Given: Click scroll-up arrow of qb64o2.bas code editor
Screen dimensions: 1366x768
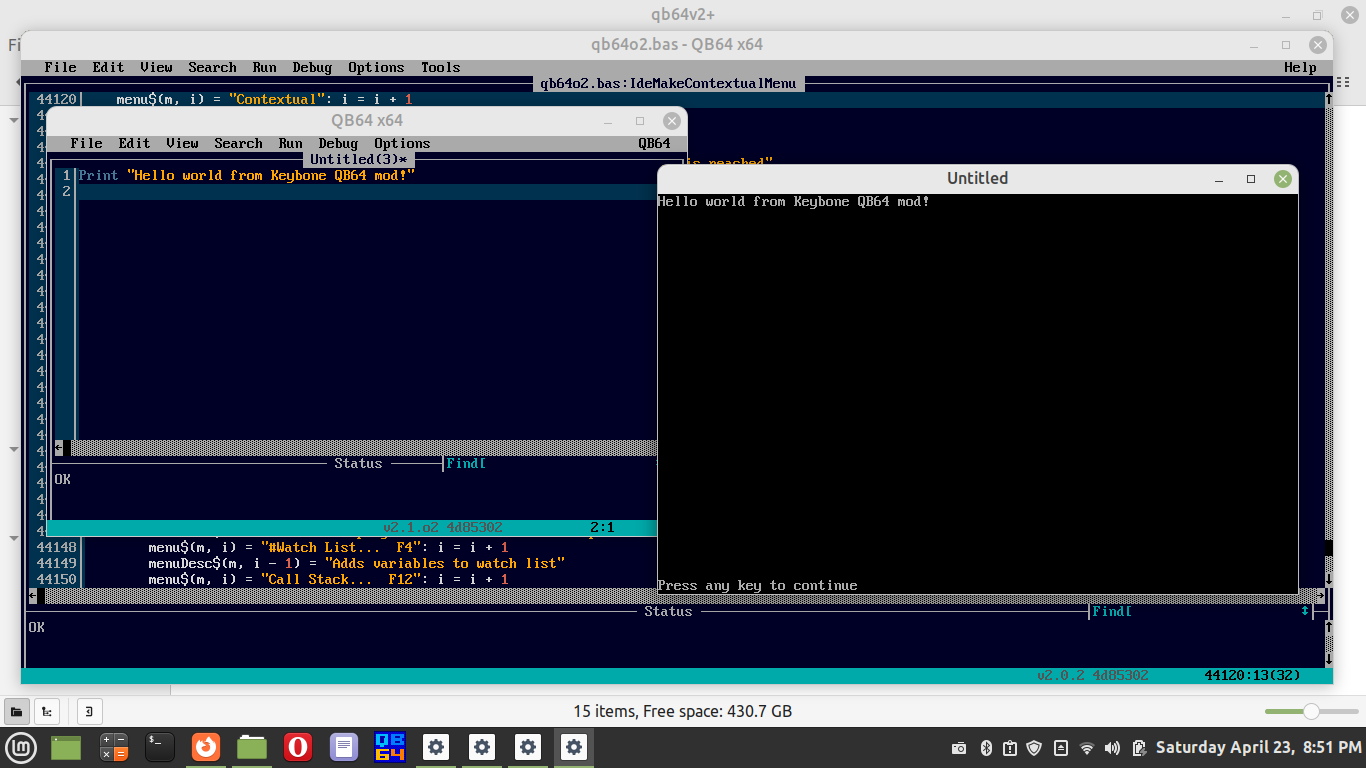Looking at the screenshot, I should click(x=1329, y=99).
